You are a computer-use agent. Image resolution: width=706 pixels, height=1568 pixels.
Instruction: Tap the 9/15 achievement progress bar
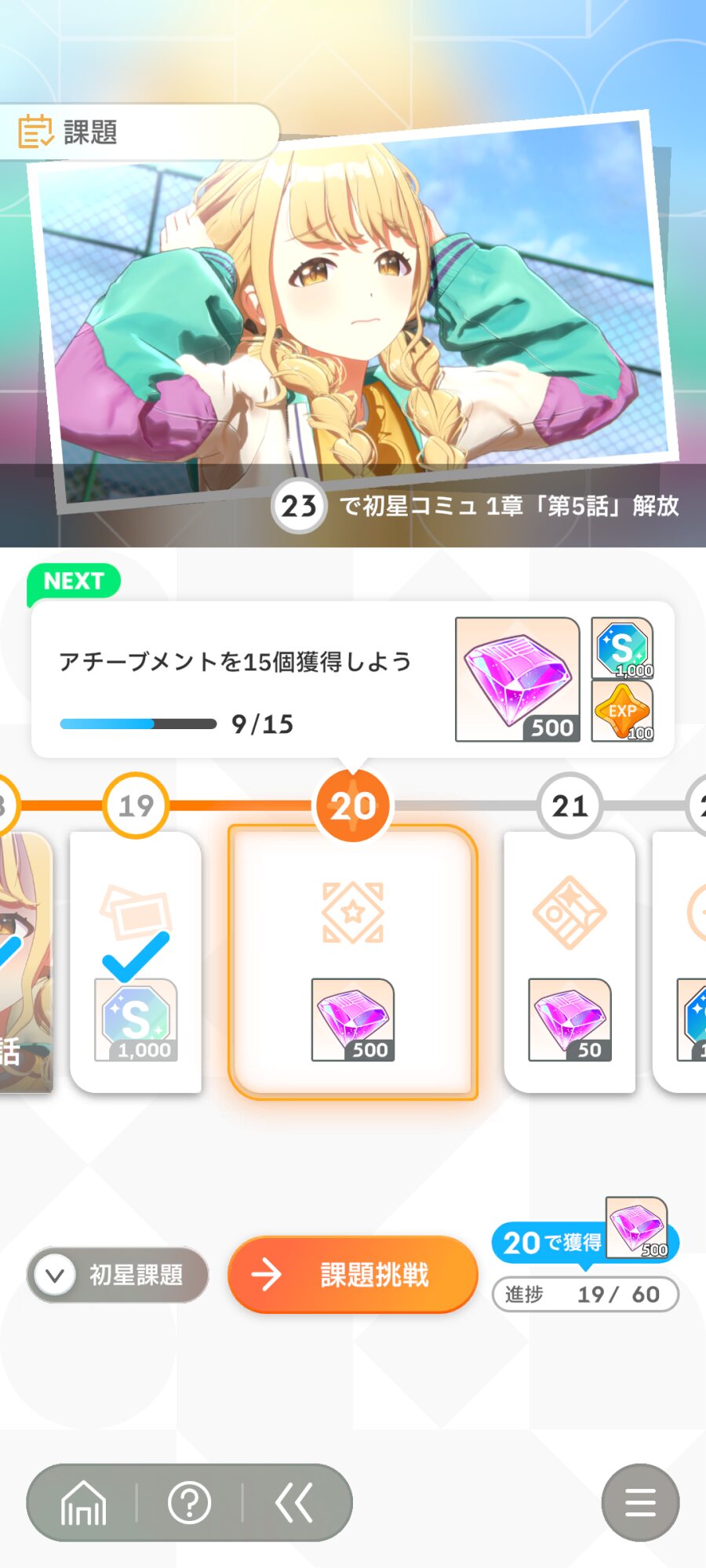tap(138, 724)
